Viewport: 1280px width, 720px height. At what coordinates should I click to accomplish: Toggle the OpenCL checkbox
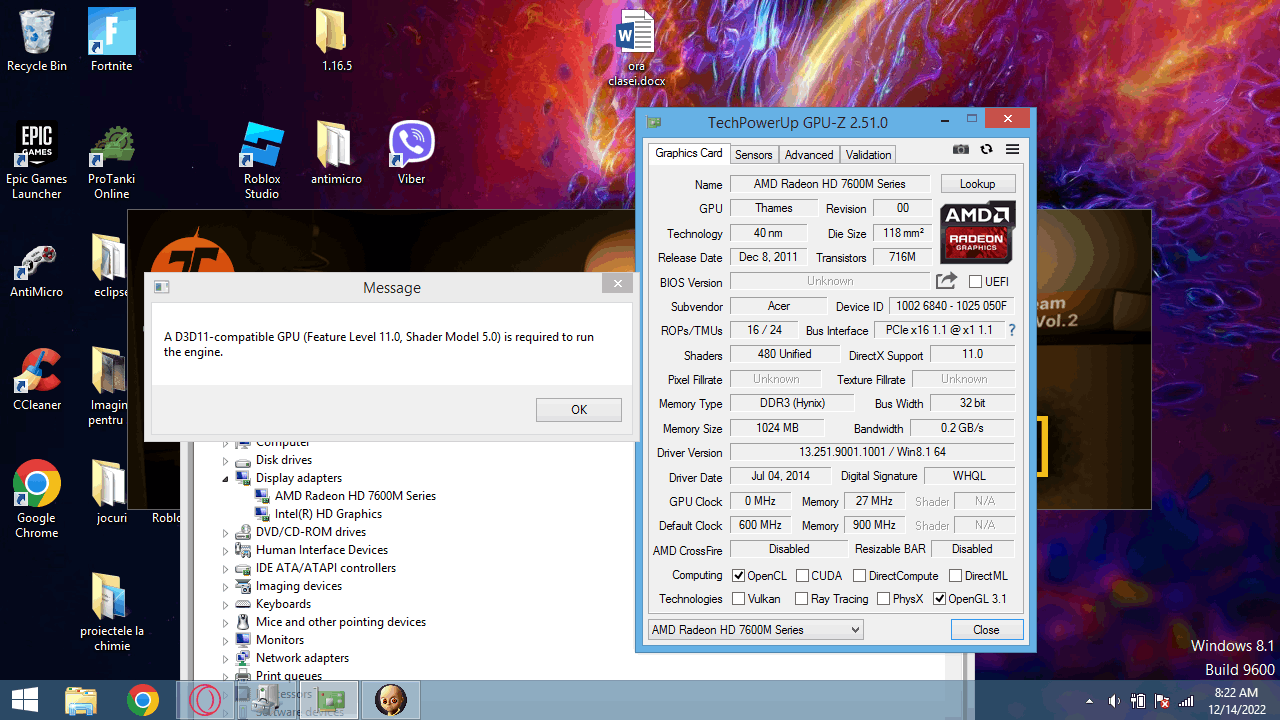(739, 576)
